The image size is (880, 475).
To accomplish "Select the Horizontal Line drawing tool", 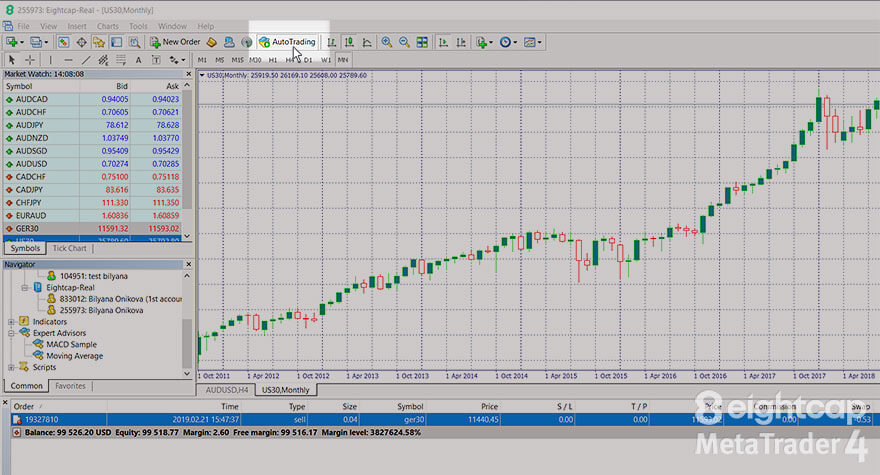I will click(68, 60).
